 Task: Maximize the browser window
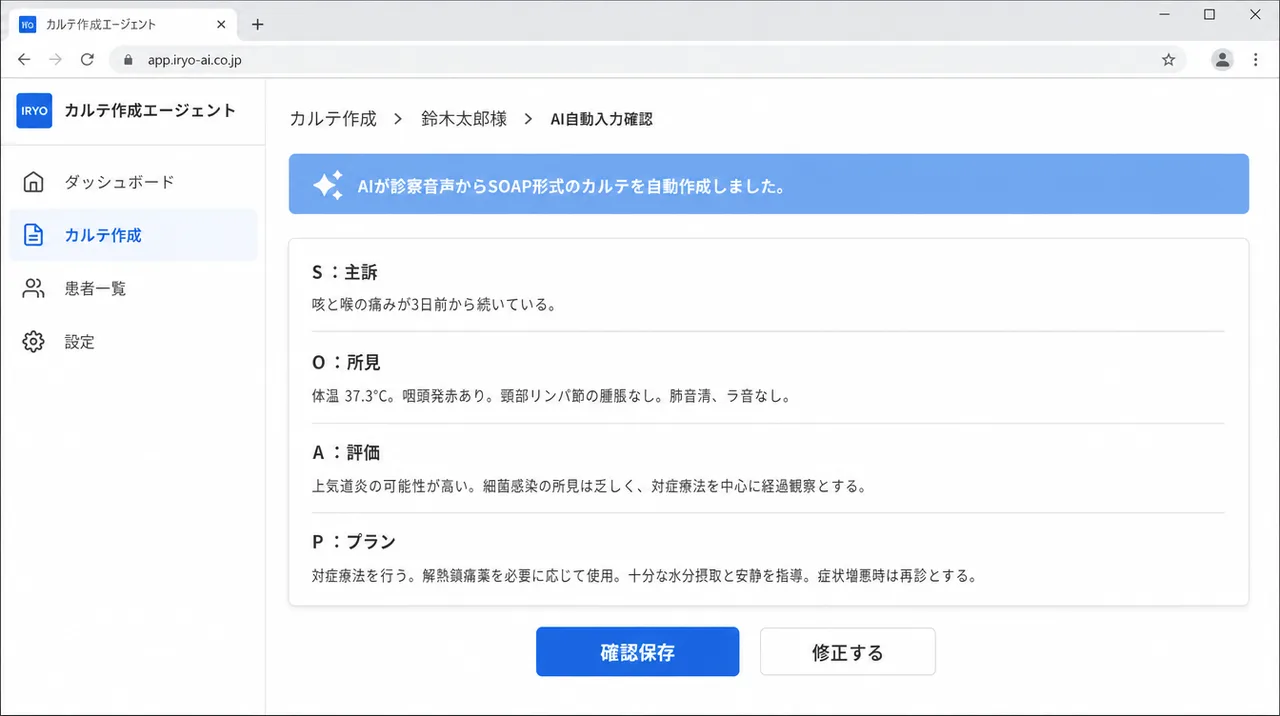pyautogui.click(x=1209, y=15)
